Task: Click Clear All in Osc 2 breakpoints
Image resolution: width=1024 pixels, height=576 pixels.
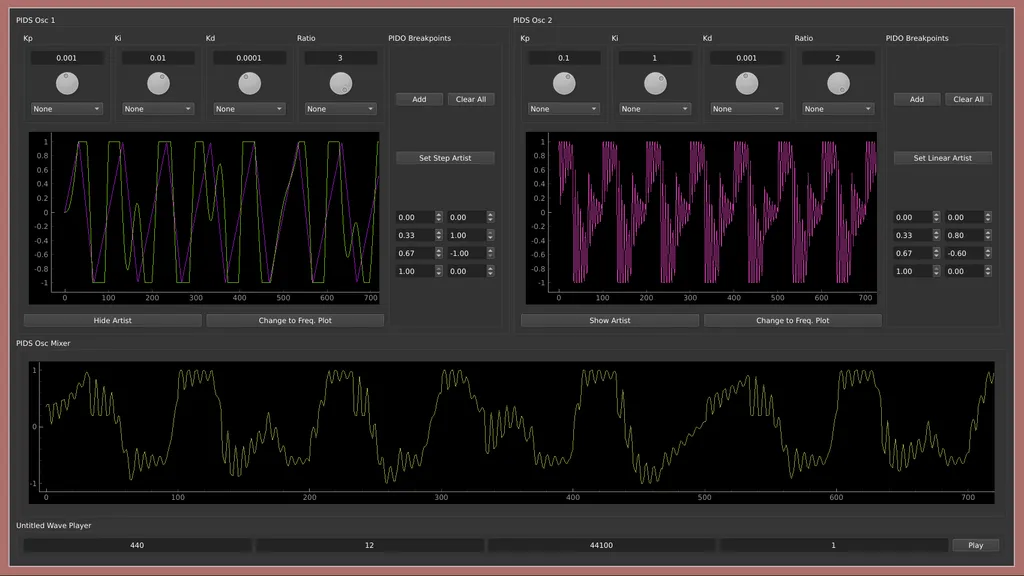Action: (x=968, y=100)
